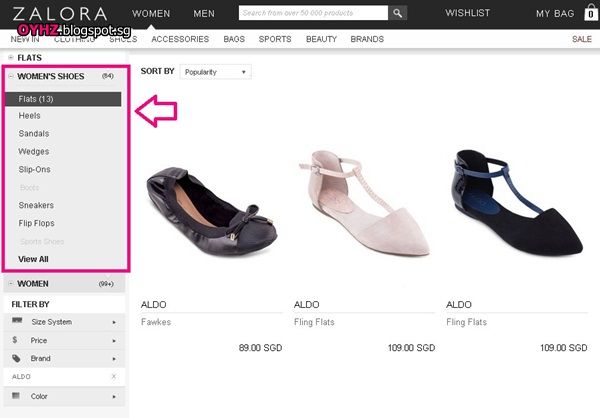
Task: Click the 89.00 SGD price
Action: [x=260, y=348]
